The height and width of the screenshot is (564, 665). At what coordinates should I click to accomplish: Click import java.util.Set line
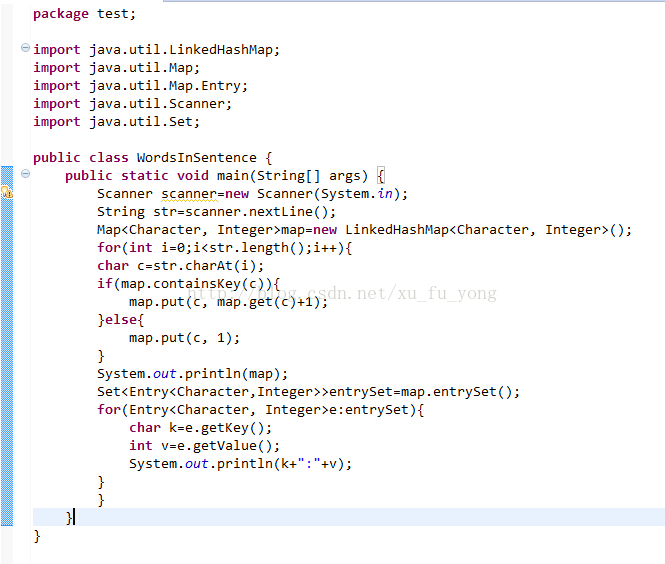tap(116, 122)
